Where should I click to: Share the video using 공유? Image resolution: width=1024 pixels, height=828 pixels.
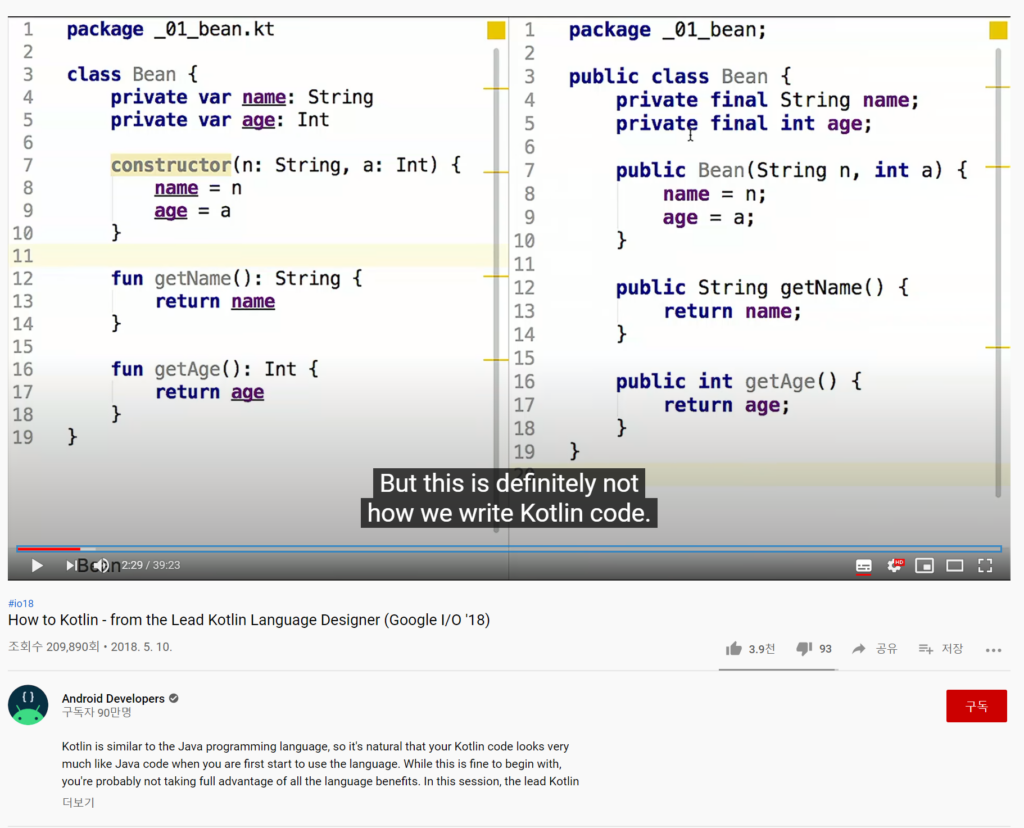[x=875, y=649]
